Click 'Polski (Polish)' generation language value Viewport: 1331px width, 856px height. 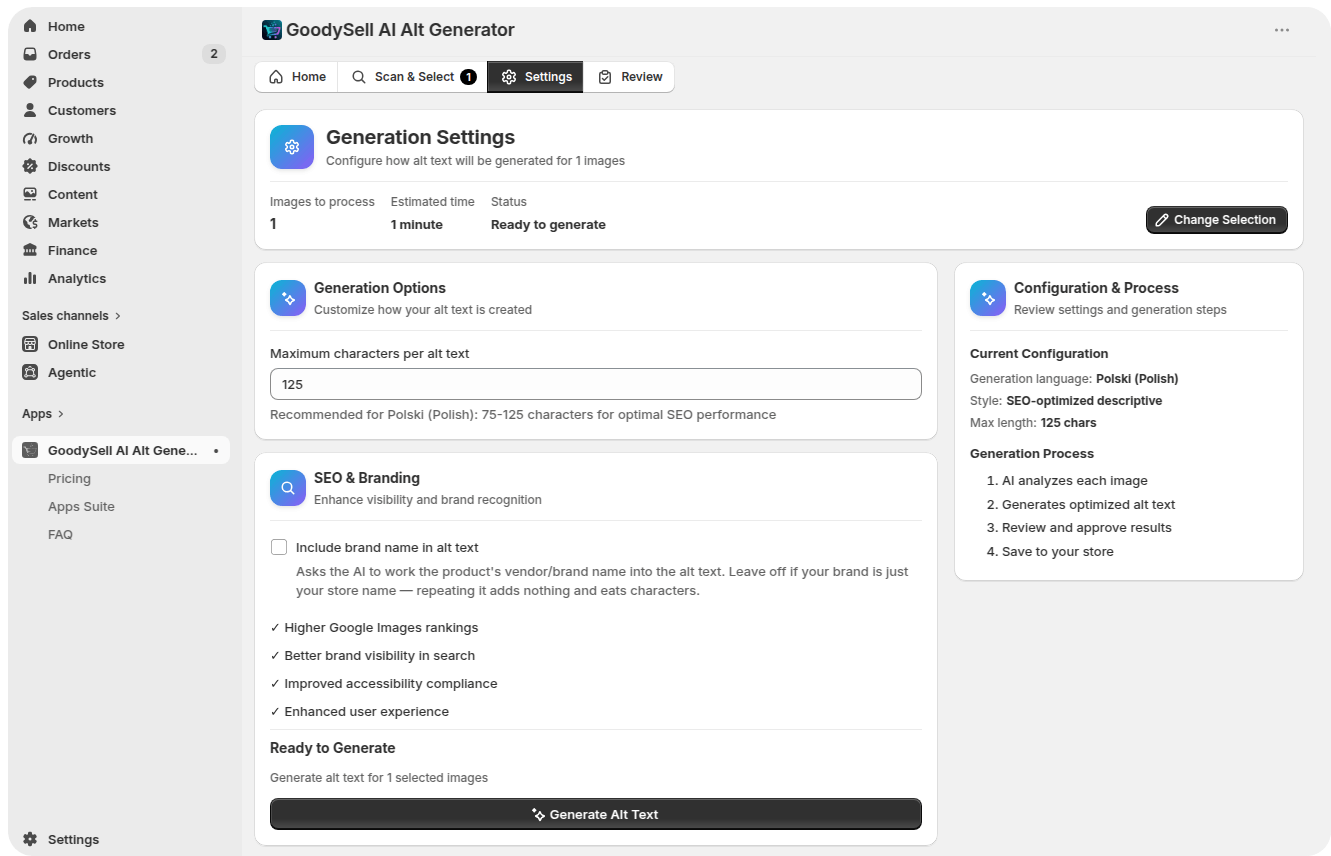(1137, 379)
